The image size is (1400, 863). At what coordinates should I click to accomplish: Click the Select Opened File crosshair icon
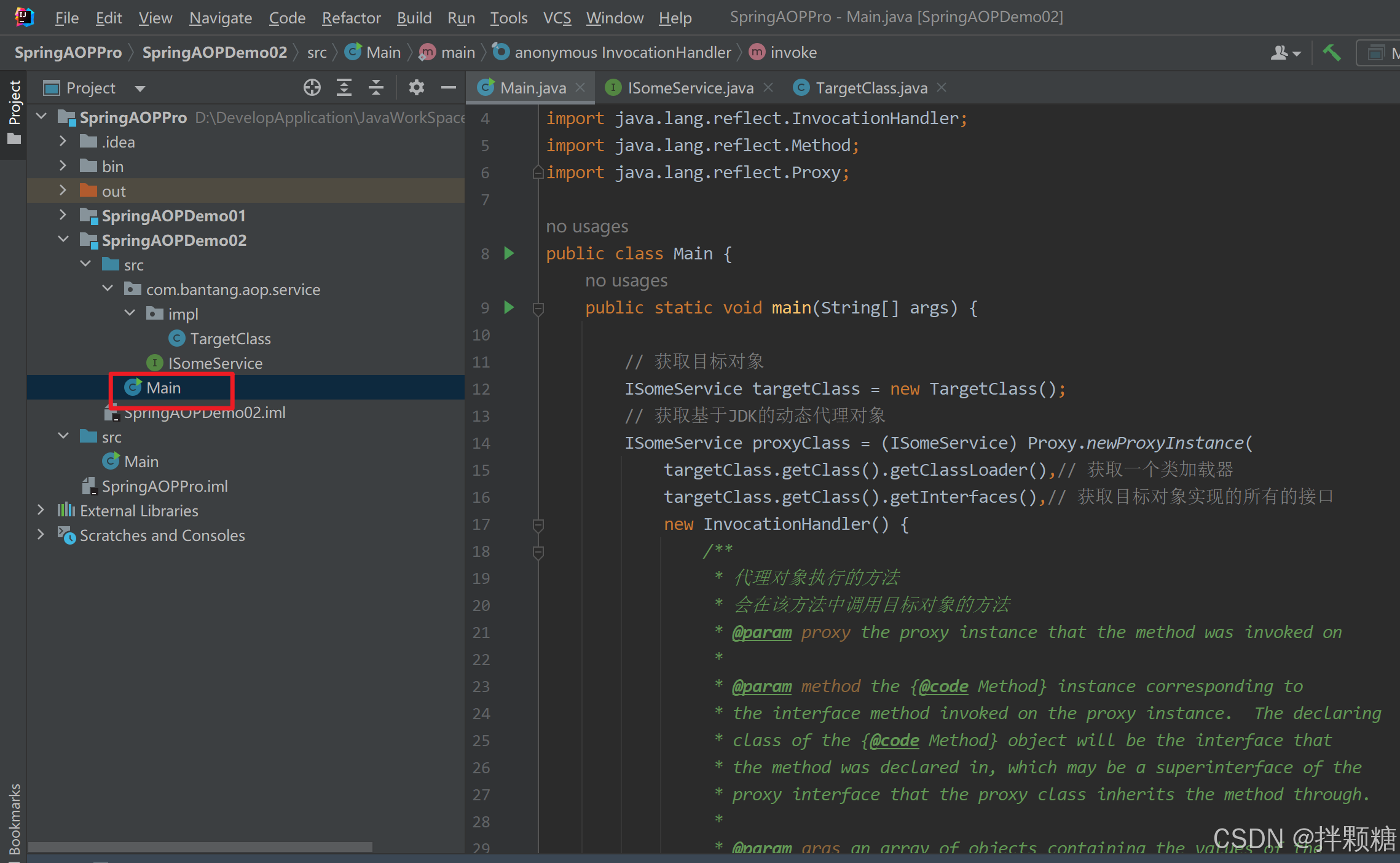point(312,88)
